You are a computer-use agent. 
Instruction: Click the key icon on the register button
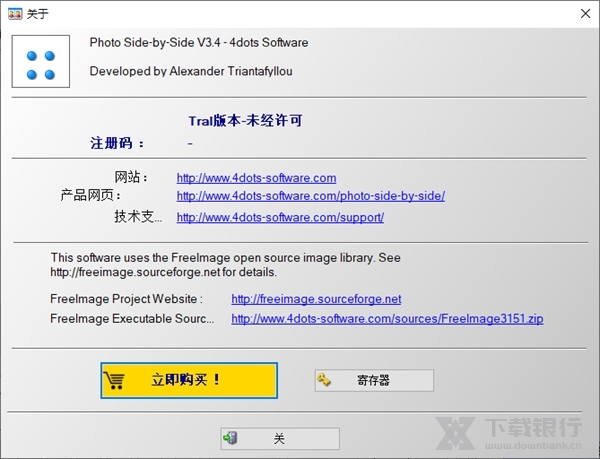324,380
